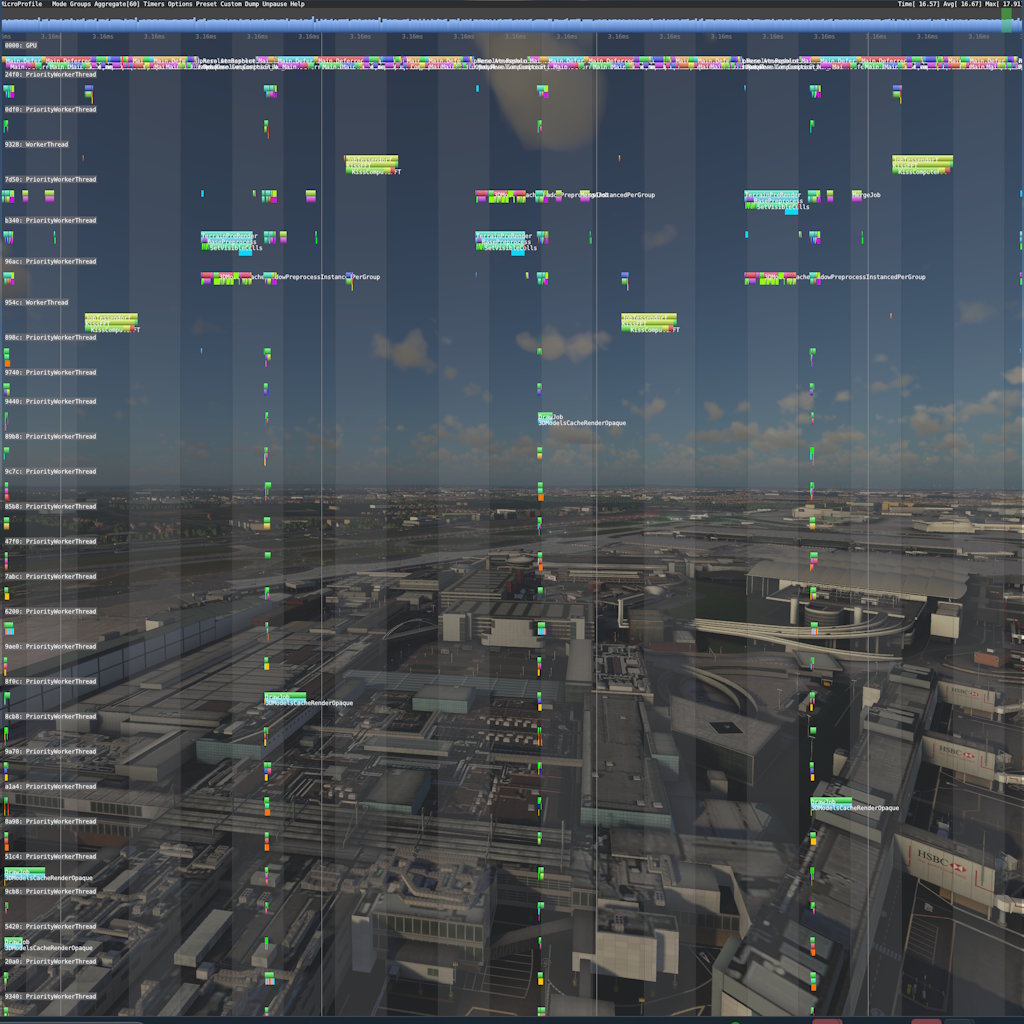Click the 9740: PriorityWorkerThread label

coord(50,372)
